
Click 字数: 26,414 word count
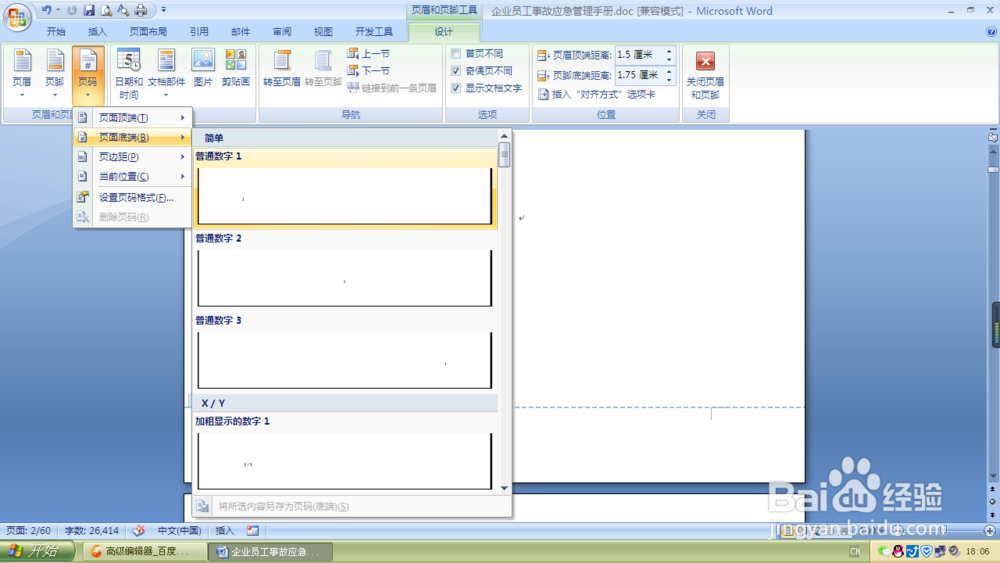[x=92, y=530]
